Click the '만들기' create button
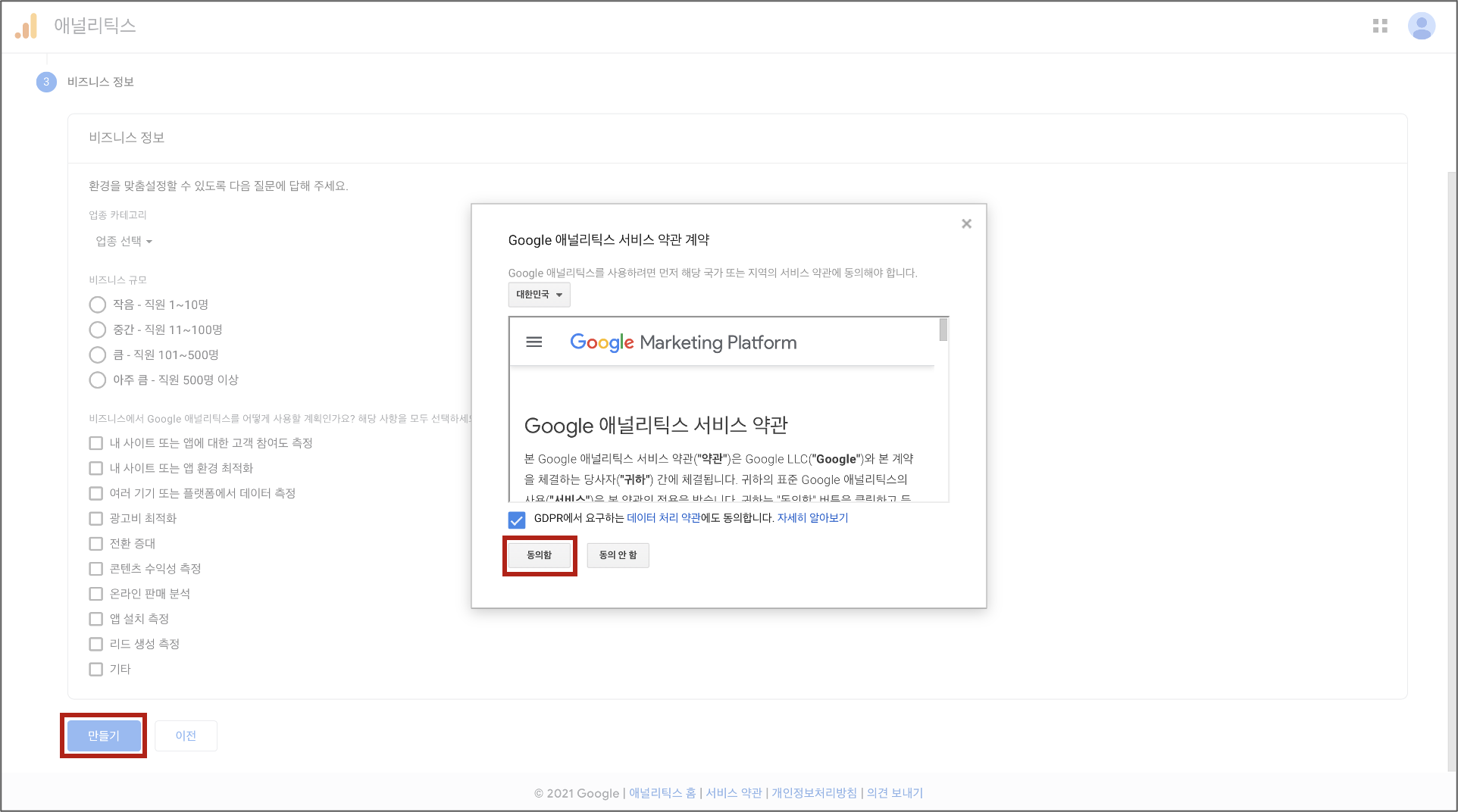Screen dimensions: 1458x812 104,735
